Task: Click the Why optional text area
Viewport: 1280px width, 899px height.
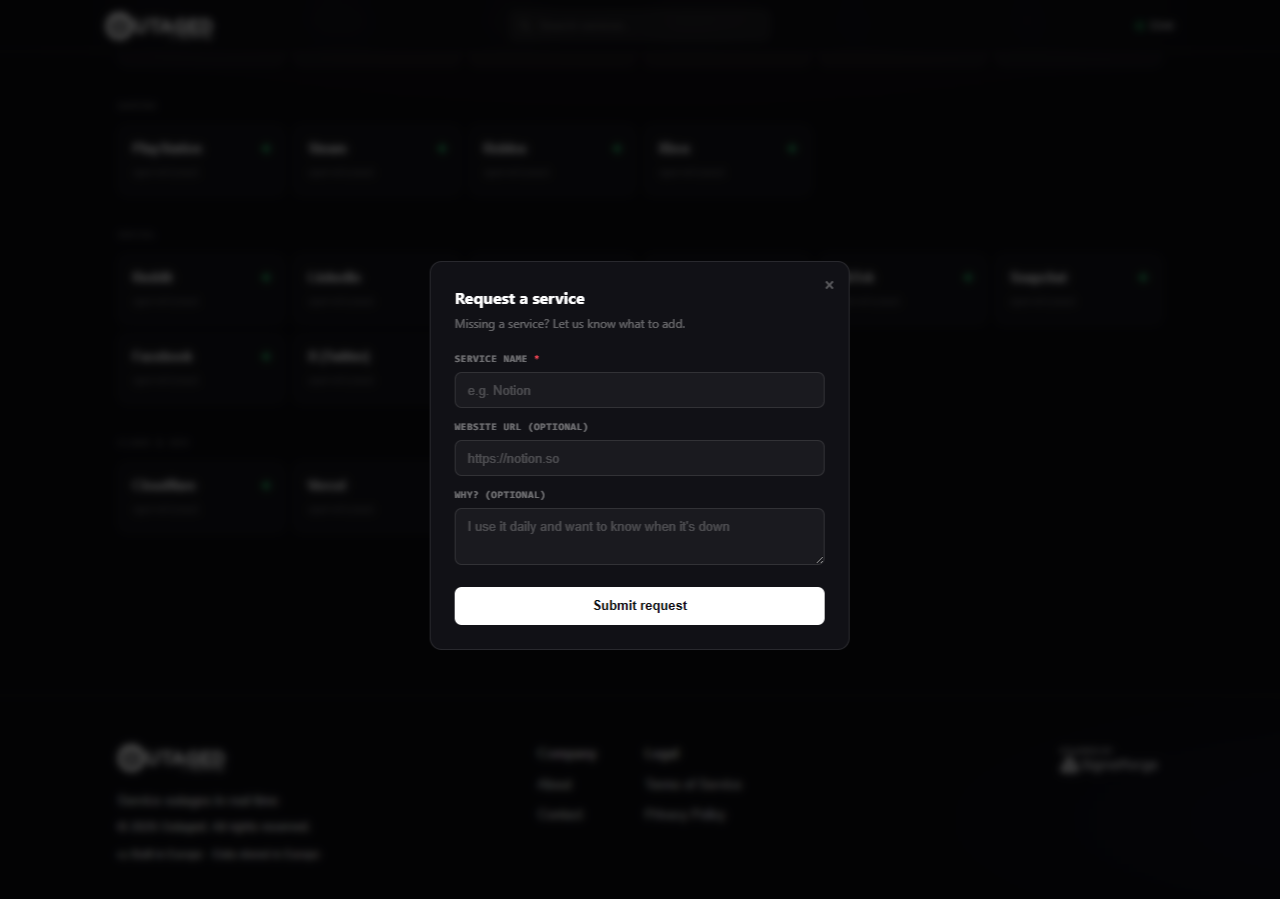Action: pyautogui.click(x=639, y=536)
